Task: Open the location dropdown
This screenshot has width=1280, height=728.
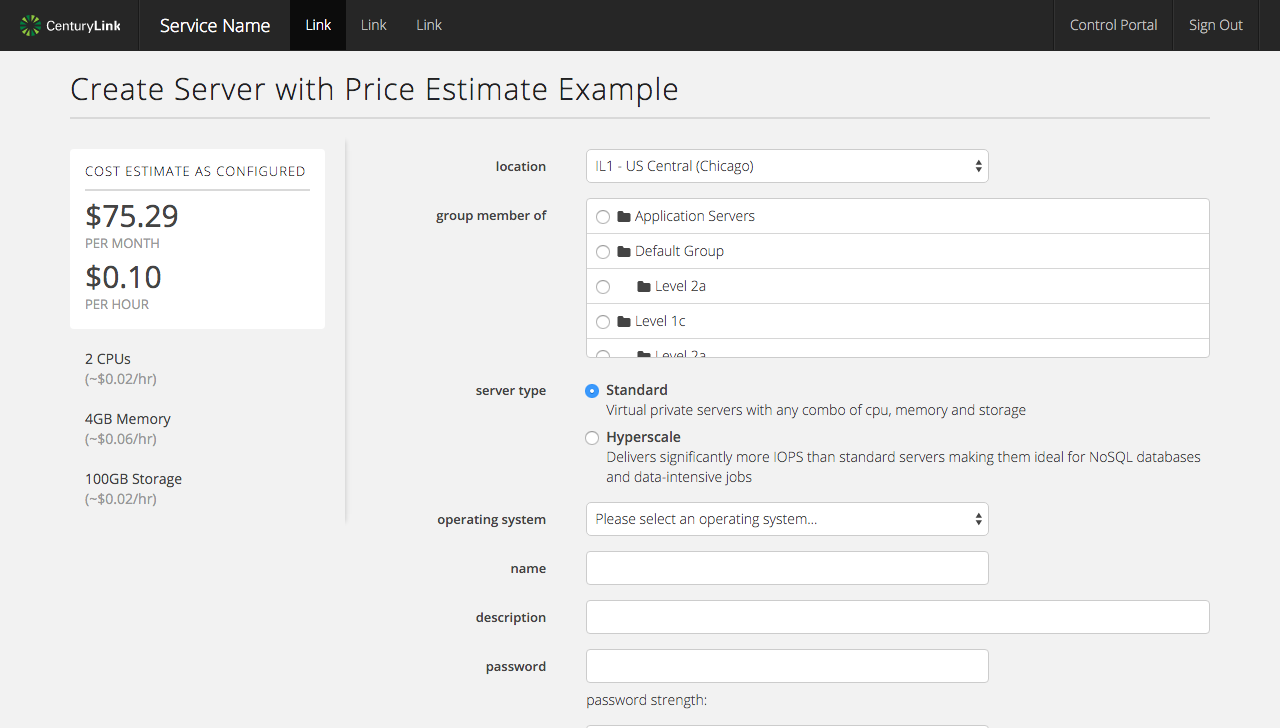Action: pos(787,166)
